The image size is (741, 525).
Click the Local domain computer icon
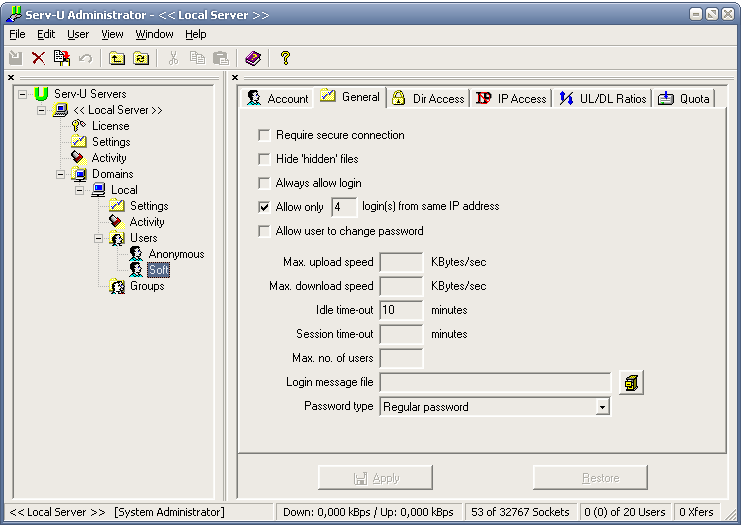(98, 190)
